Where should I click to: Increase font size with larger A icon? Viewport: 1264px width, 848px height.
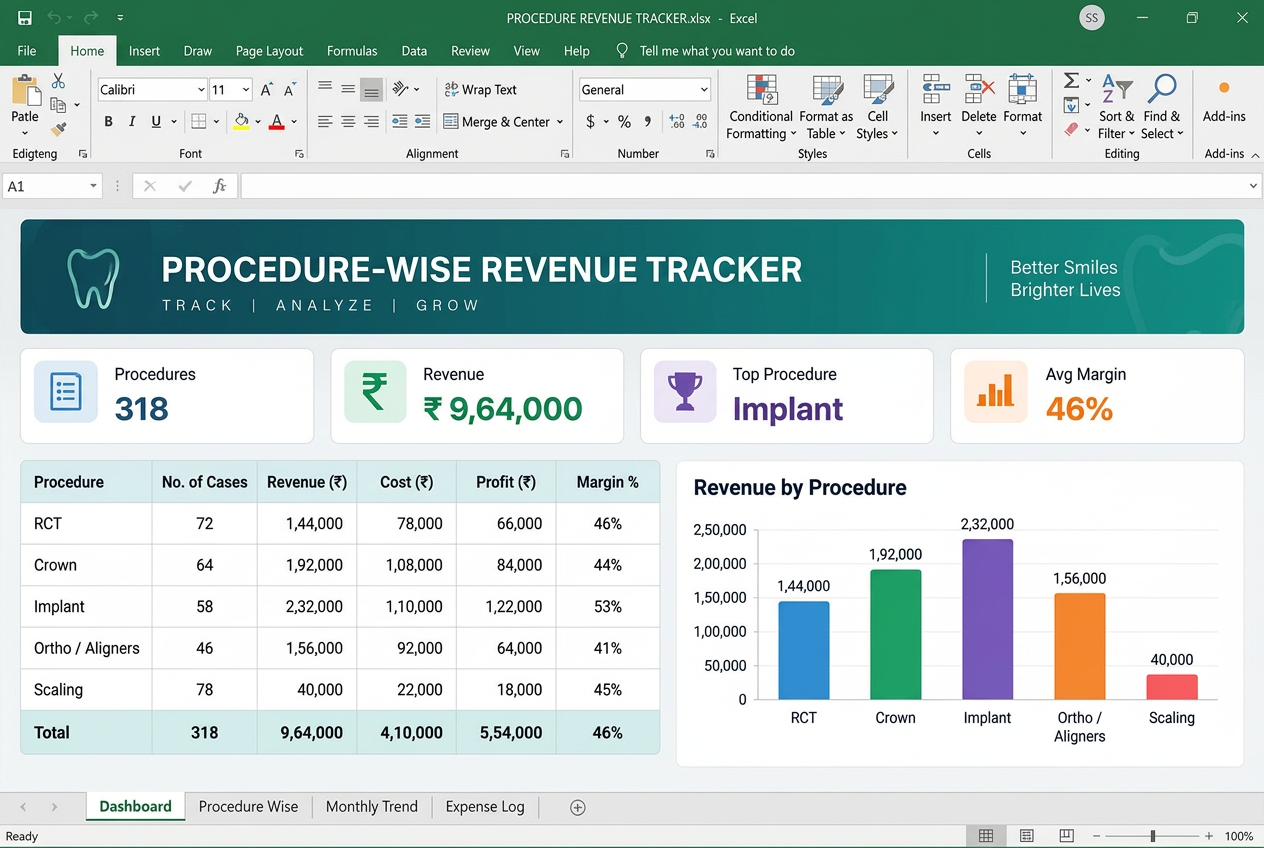267,90
